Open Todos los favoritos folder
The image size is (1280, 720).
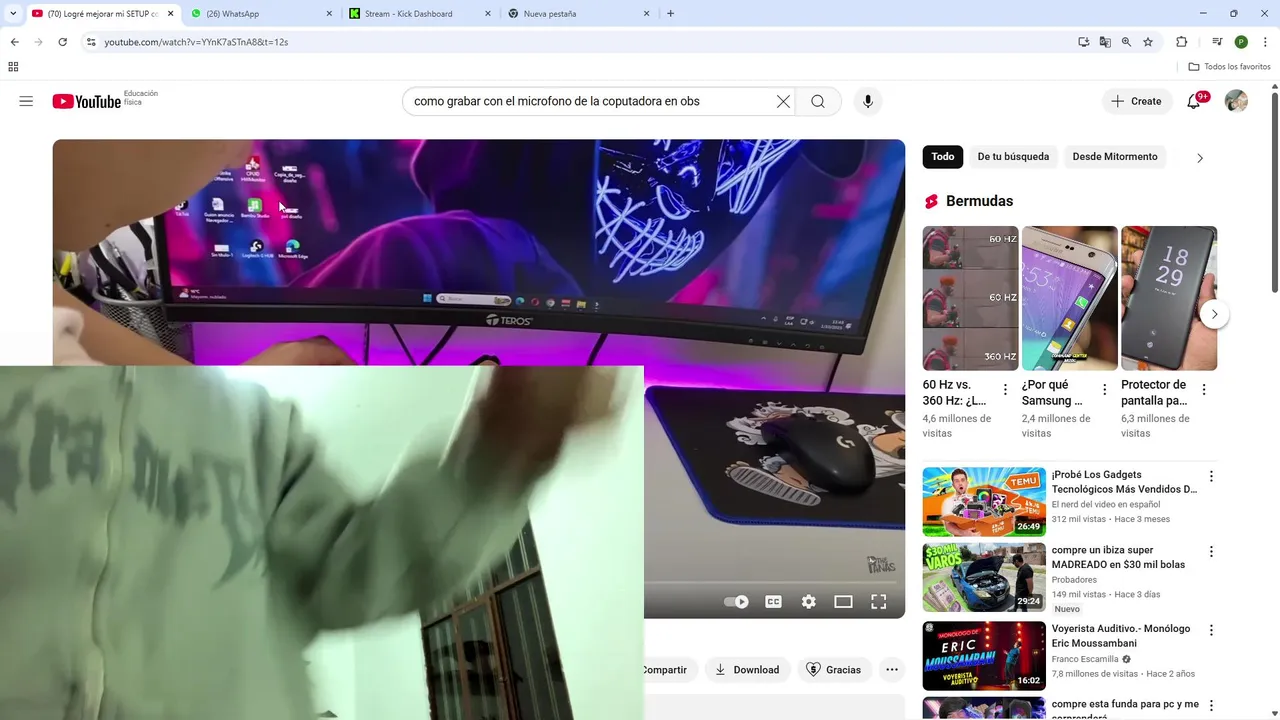pos(1230,67)
